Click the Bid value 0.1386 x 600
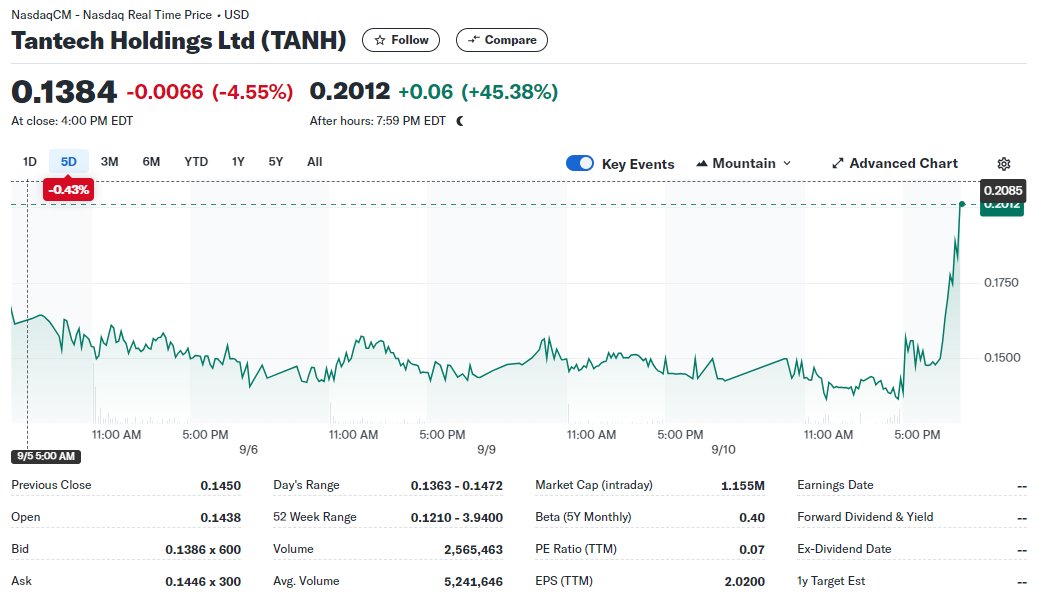Screen dimensions: 1046x598 (x=203, y=550)
